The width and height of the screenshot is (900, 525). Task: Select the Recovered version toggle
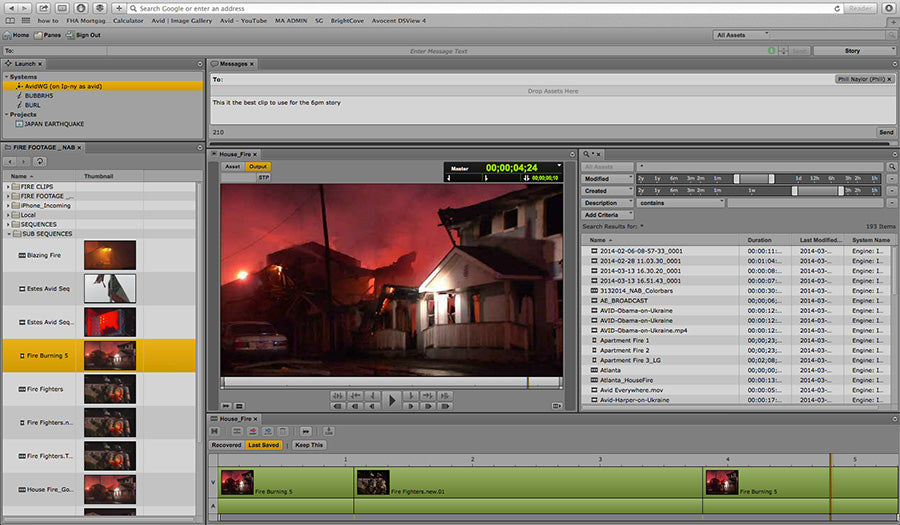coord(226,445)
